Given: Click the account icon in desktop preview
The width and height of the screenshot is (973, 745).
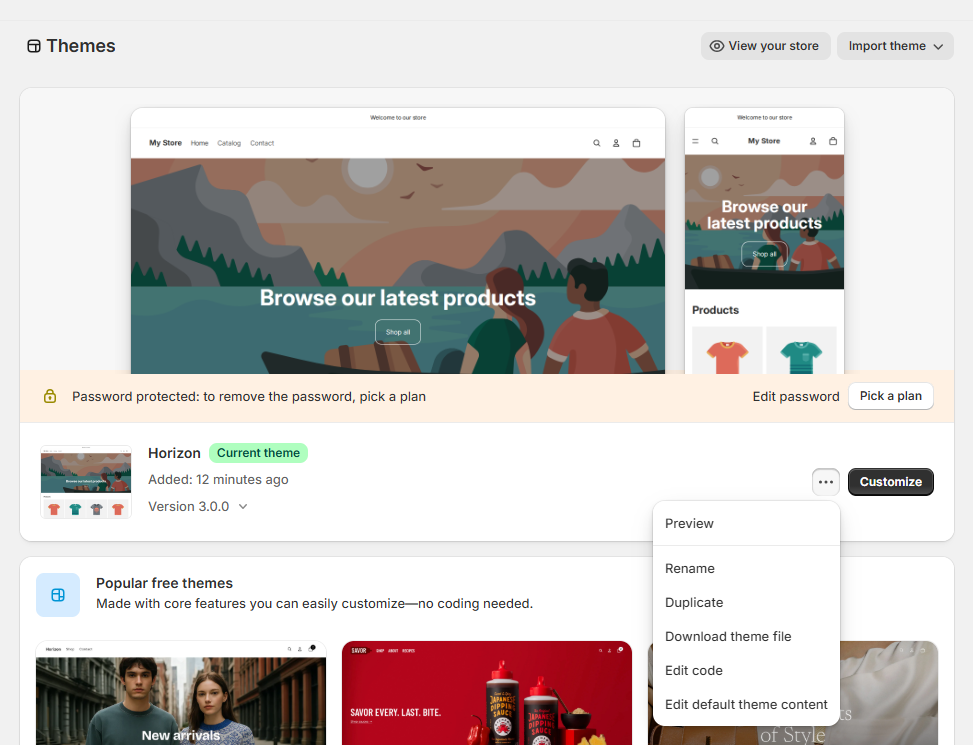Looking at the screenshot, I should click(x=616, y=143).
